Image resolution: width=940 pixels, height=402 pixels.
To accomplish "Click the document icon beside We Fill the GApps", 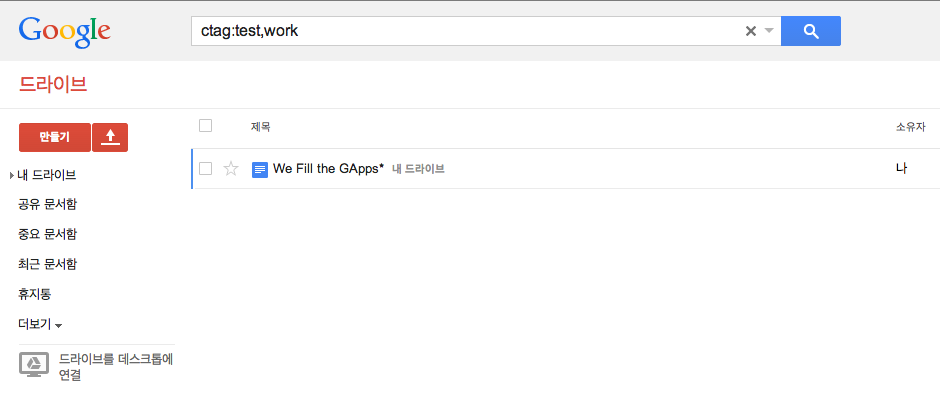I will (x=260, y=170).
